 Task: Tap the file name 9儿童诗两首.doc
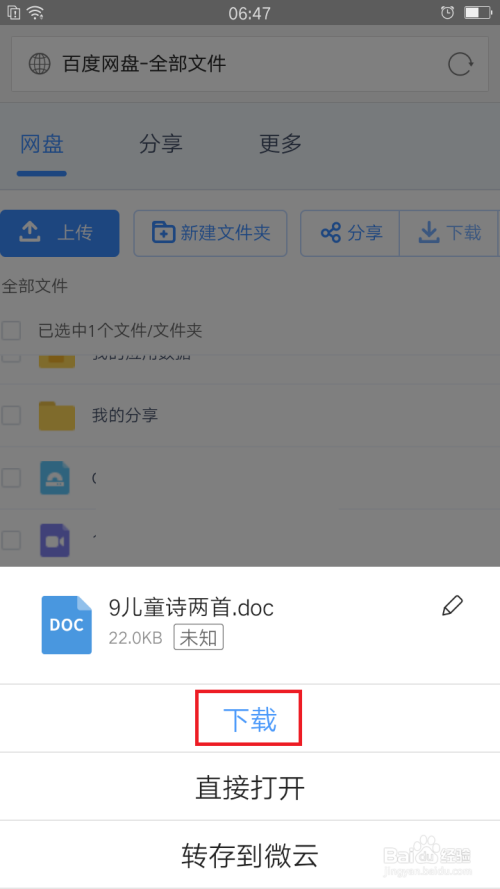pyautogui.click(x=191, y=608)
